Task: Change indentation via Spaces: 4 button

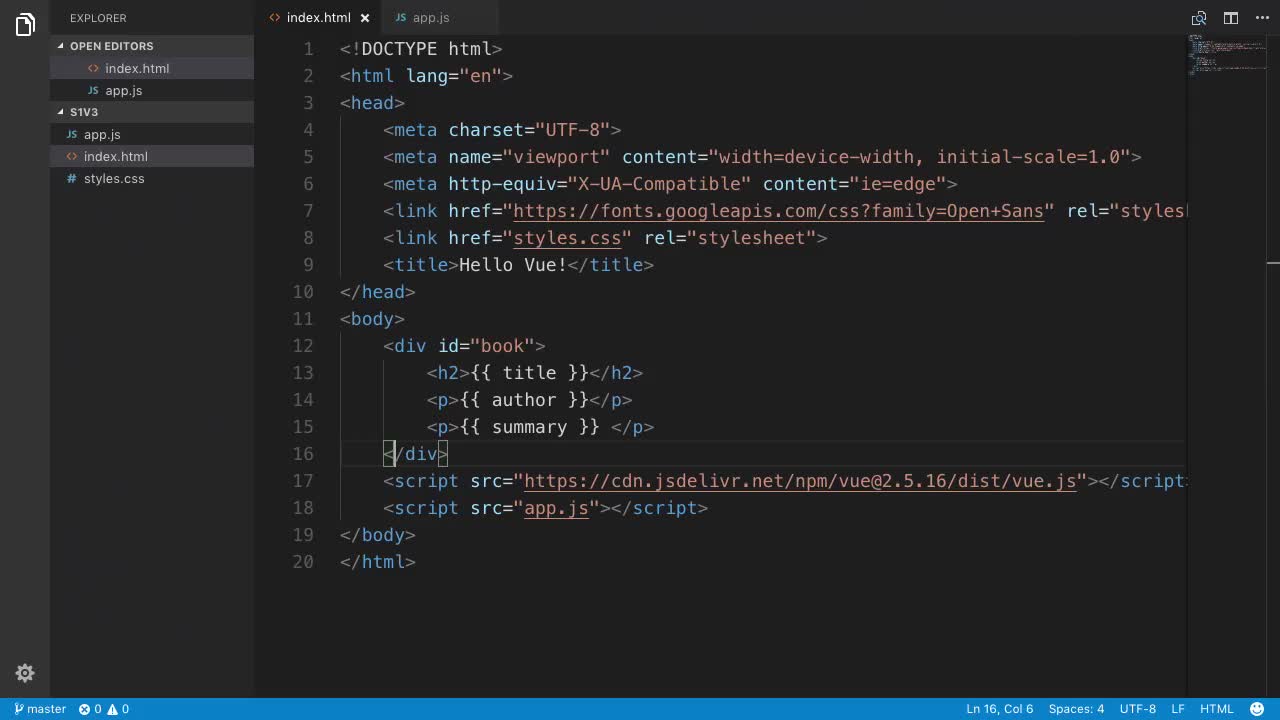Action: (x=1075, y=709)
